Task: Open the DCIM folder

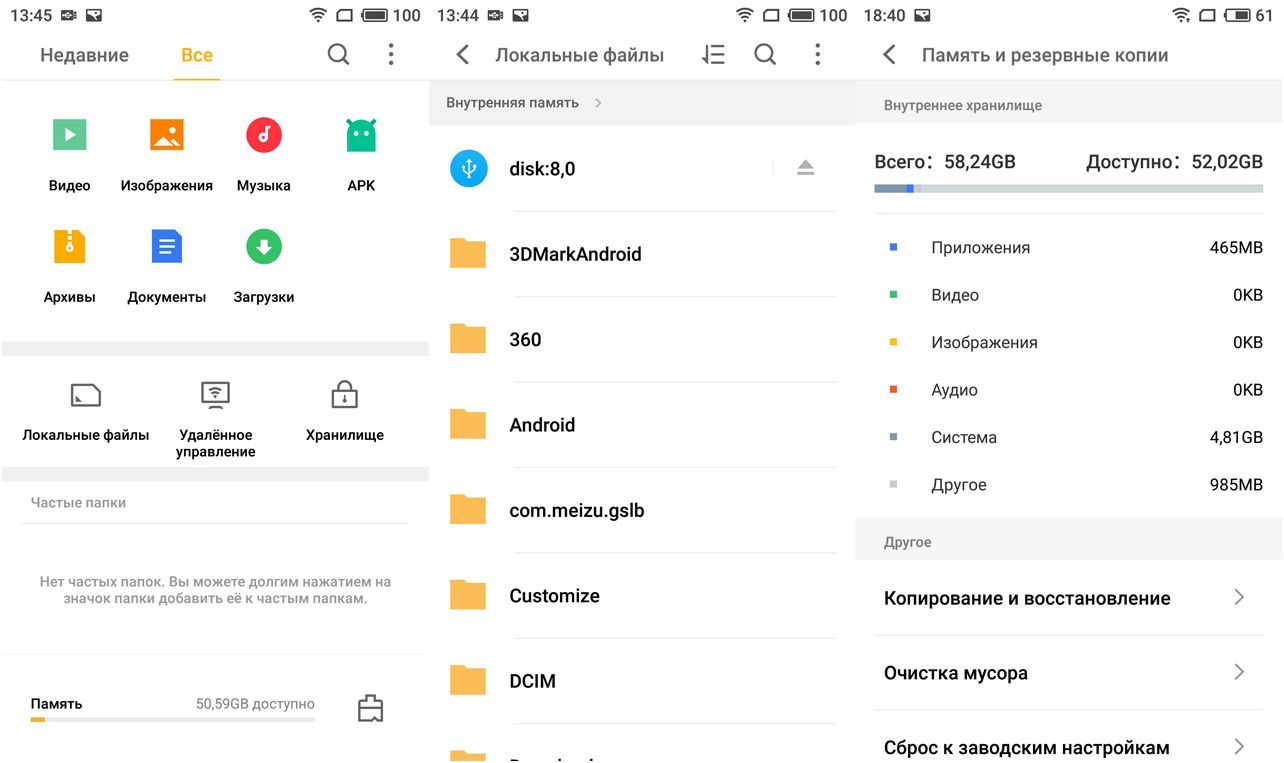Action: (533, 681)
